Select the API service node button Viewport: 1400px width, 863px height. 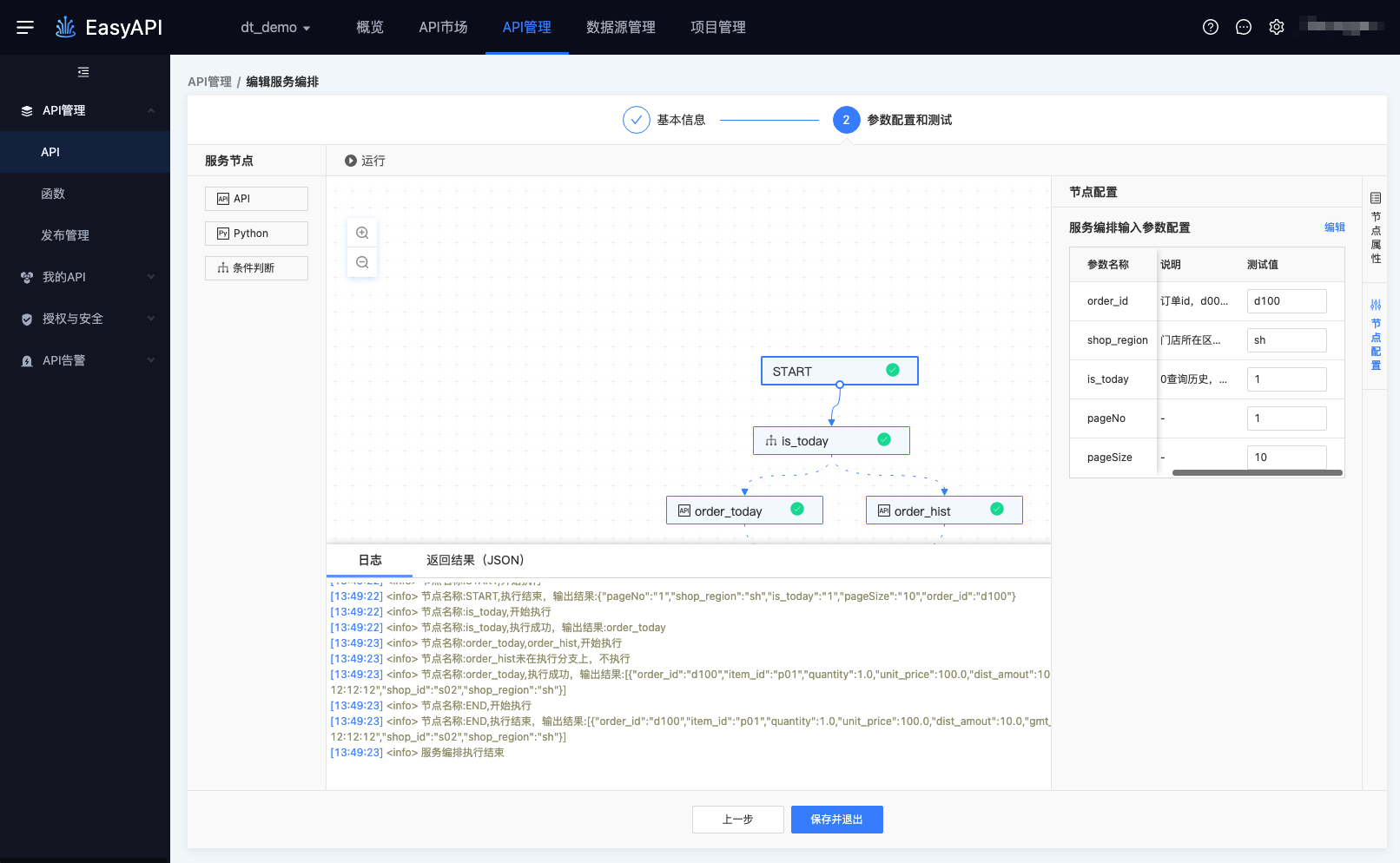point(256,199)
